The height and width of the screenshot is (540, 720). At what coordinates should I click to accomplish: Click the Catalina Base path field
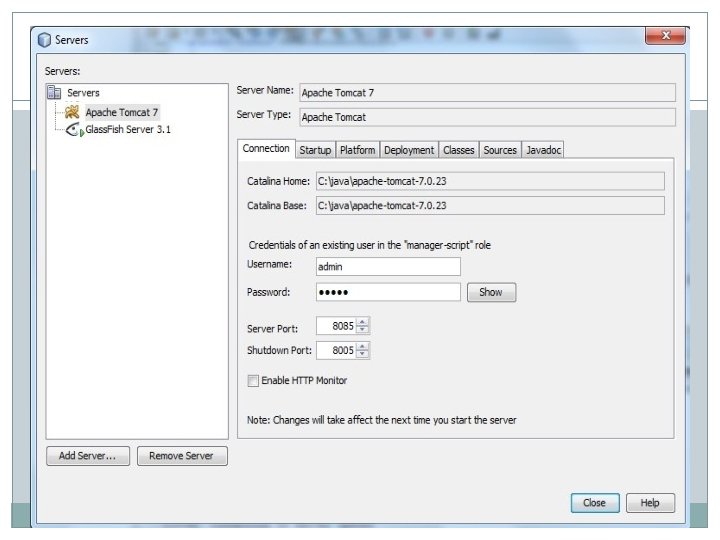(x=490, y=205)
